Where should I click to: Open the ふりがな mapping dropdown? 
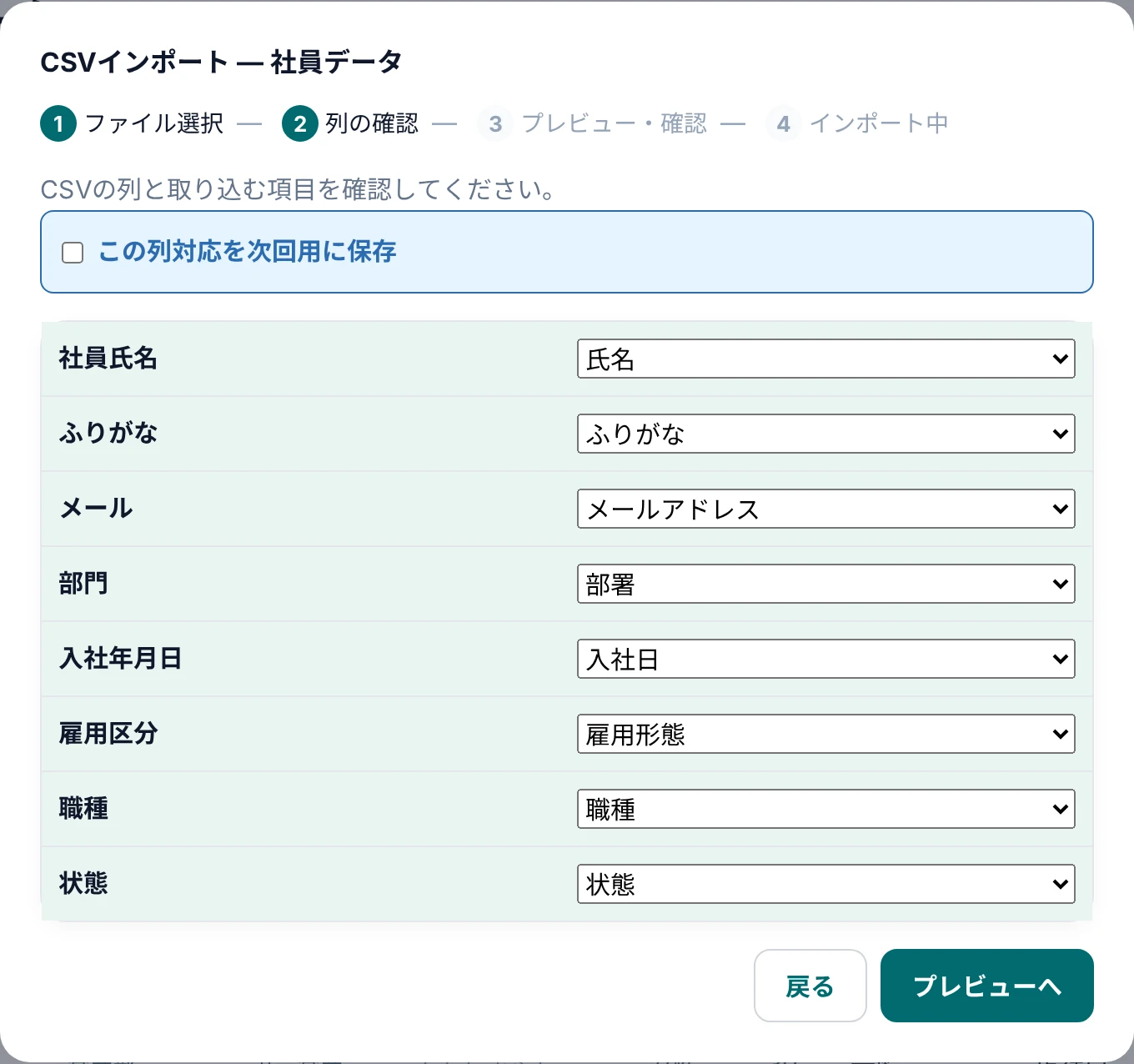[825, 434]
